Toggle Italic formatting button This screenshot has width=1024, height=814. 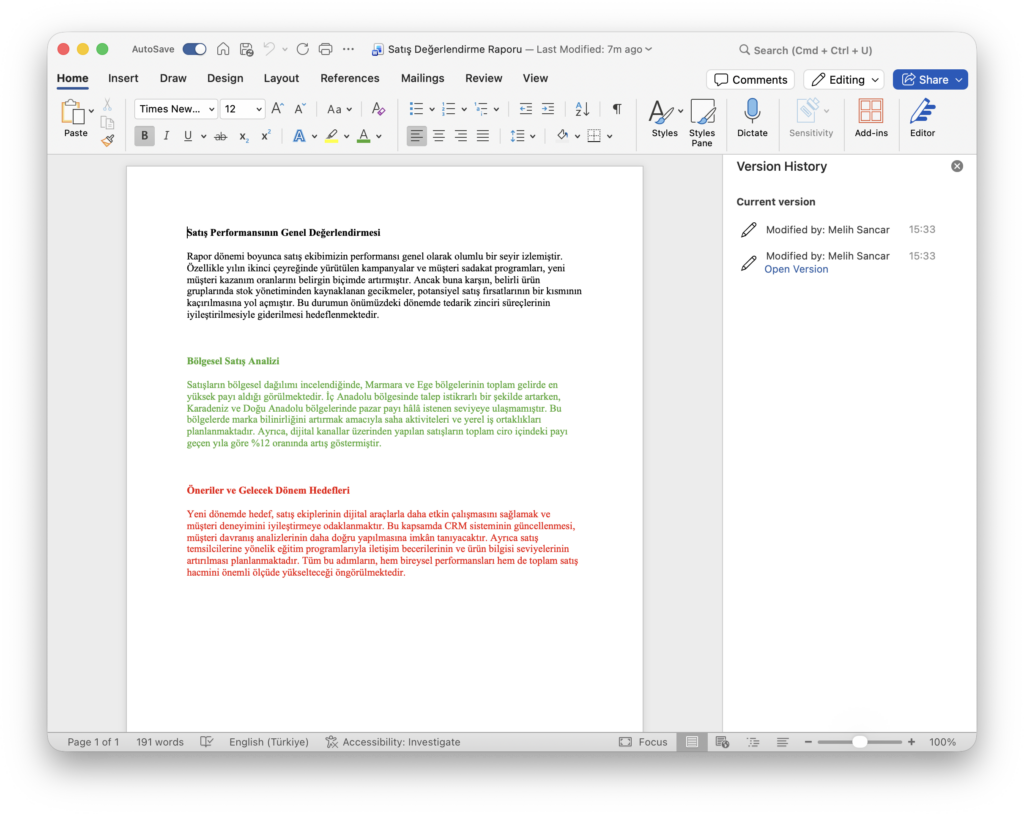click(x=167, y=136)
